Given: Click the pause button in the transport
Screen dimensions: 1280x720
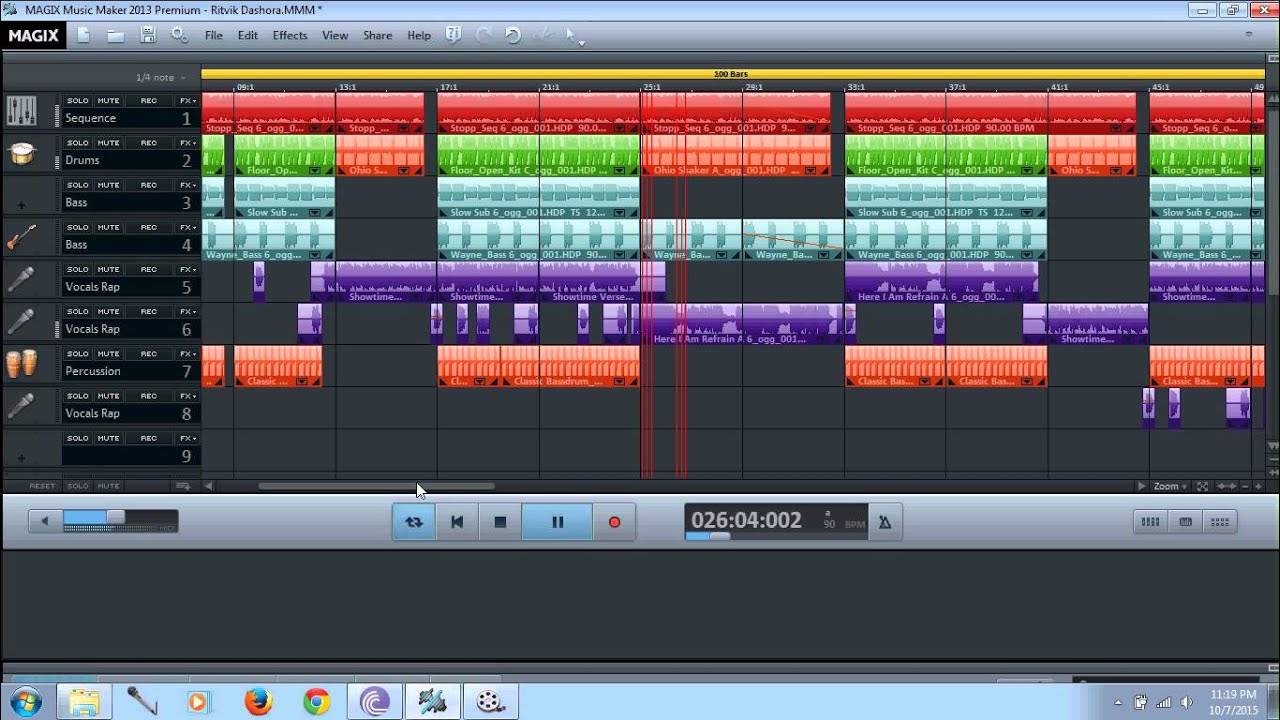Looking at the screenshot, I should (558, 522).
